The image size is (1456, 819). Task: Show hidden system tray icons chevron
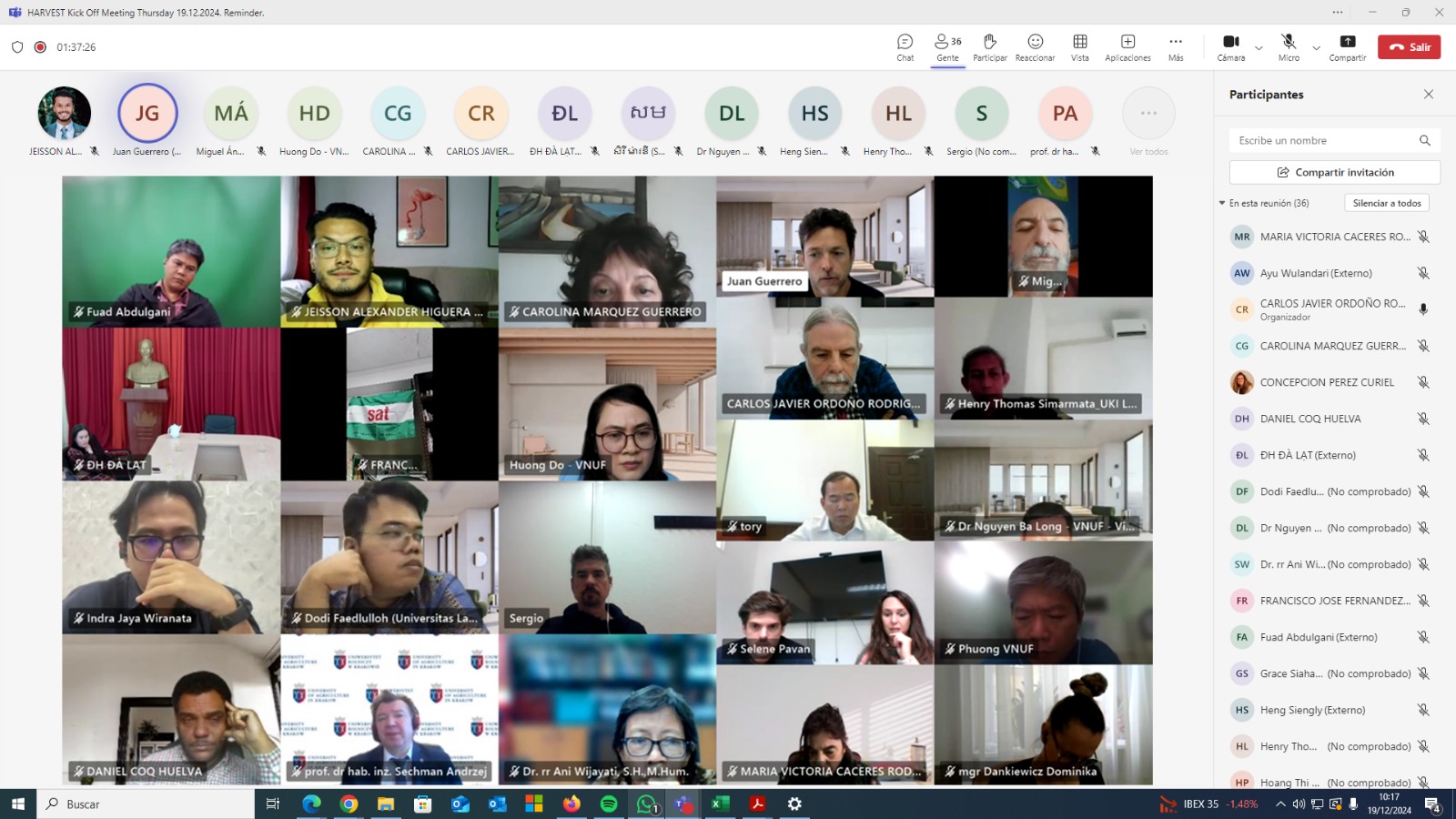(1280, 804)
